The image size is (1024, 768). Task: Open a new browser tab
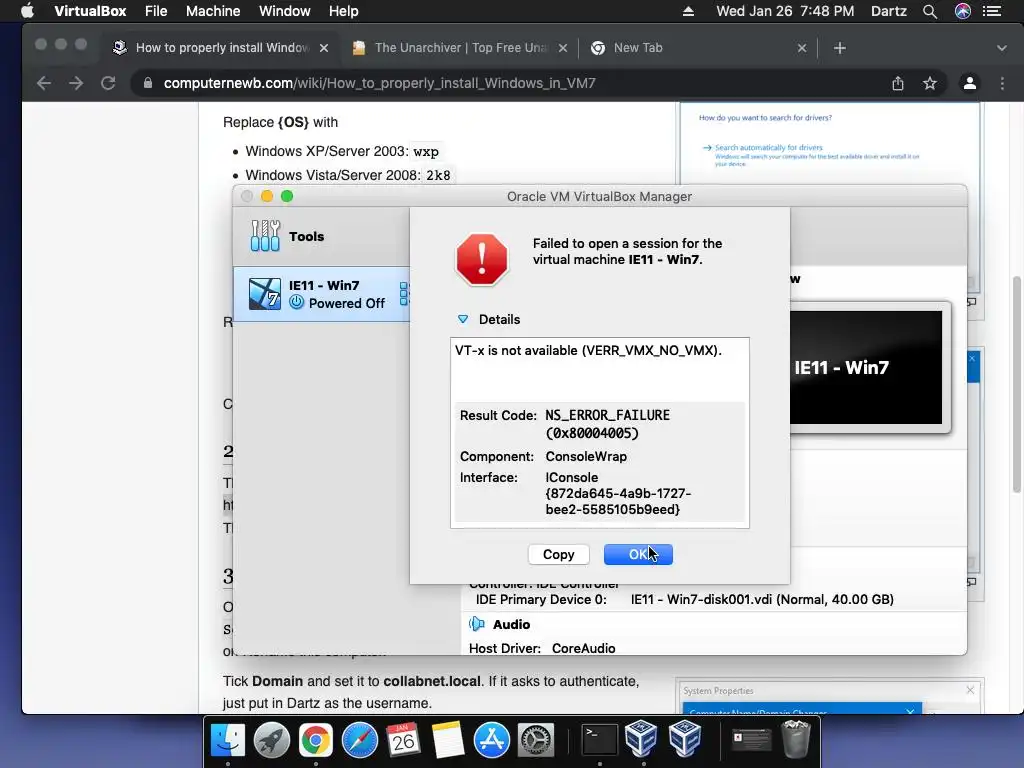click(840, 48)
